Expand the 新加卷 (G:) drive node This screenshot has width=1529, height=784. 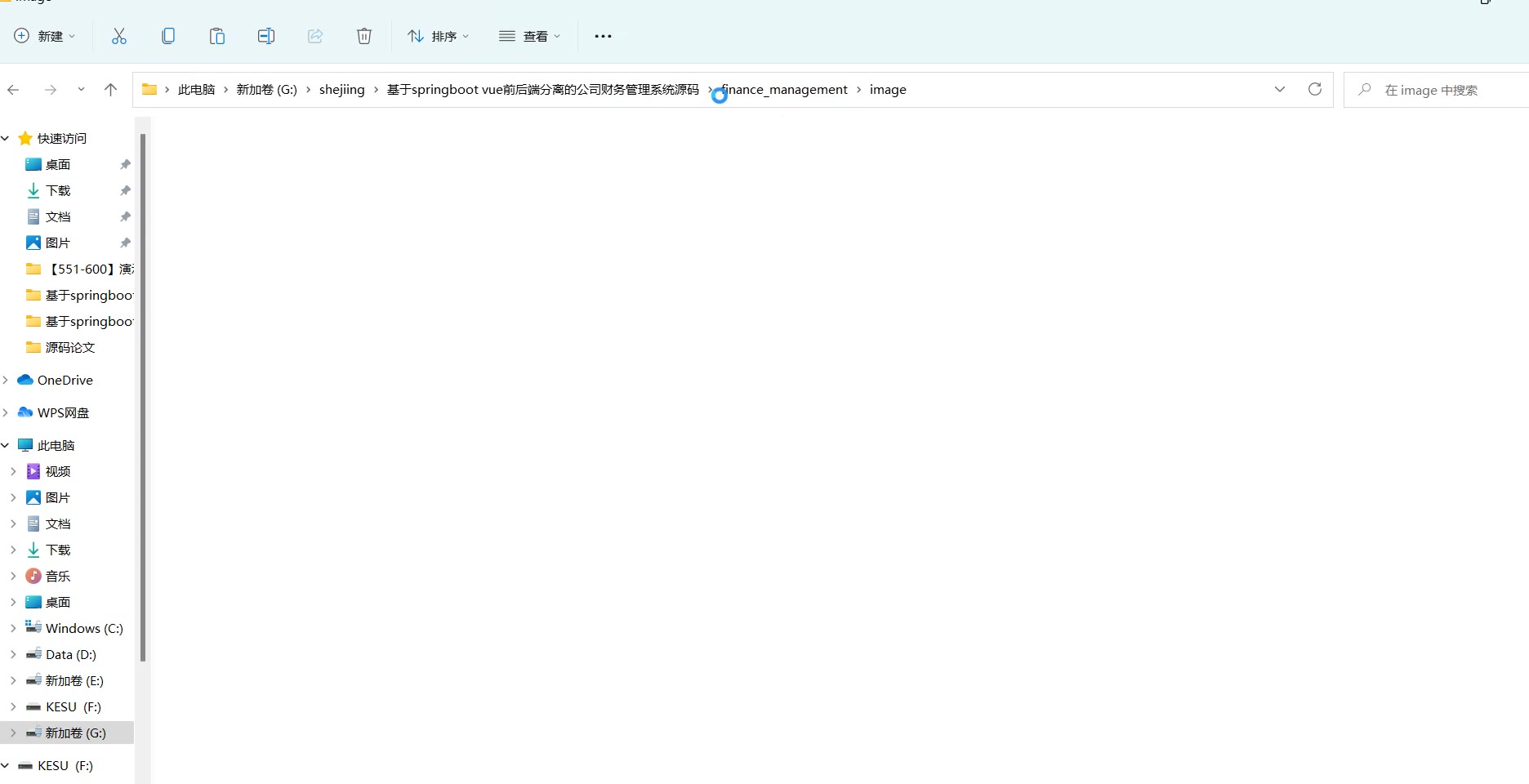13,733
